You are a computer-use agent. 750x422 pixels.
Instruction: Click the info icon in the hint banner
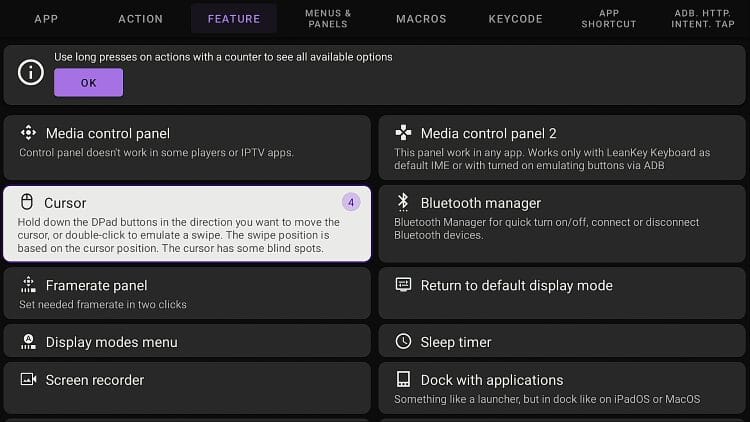31,73
